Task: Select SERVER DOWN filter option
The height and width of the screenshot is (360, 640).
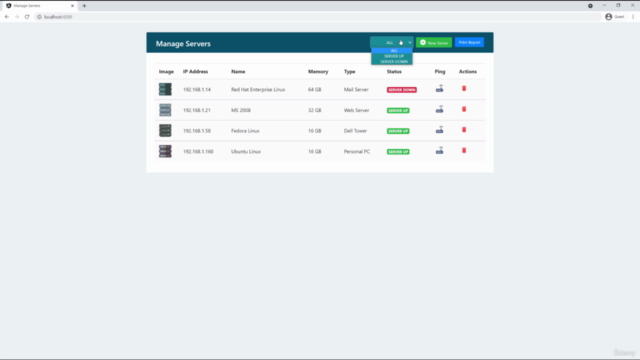Action: [x=392, y=61]
